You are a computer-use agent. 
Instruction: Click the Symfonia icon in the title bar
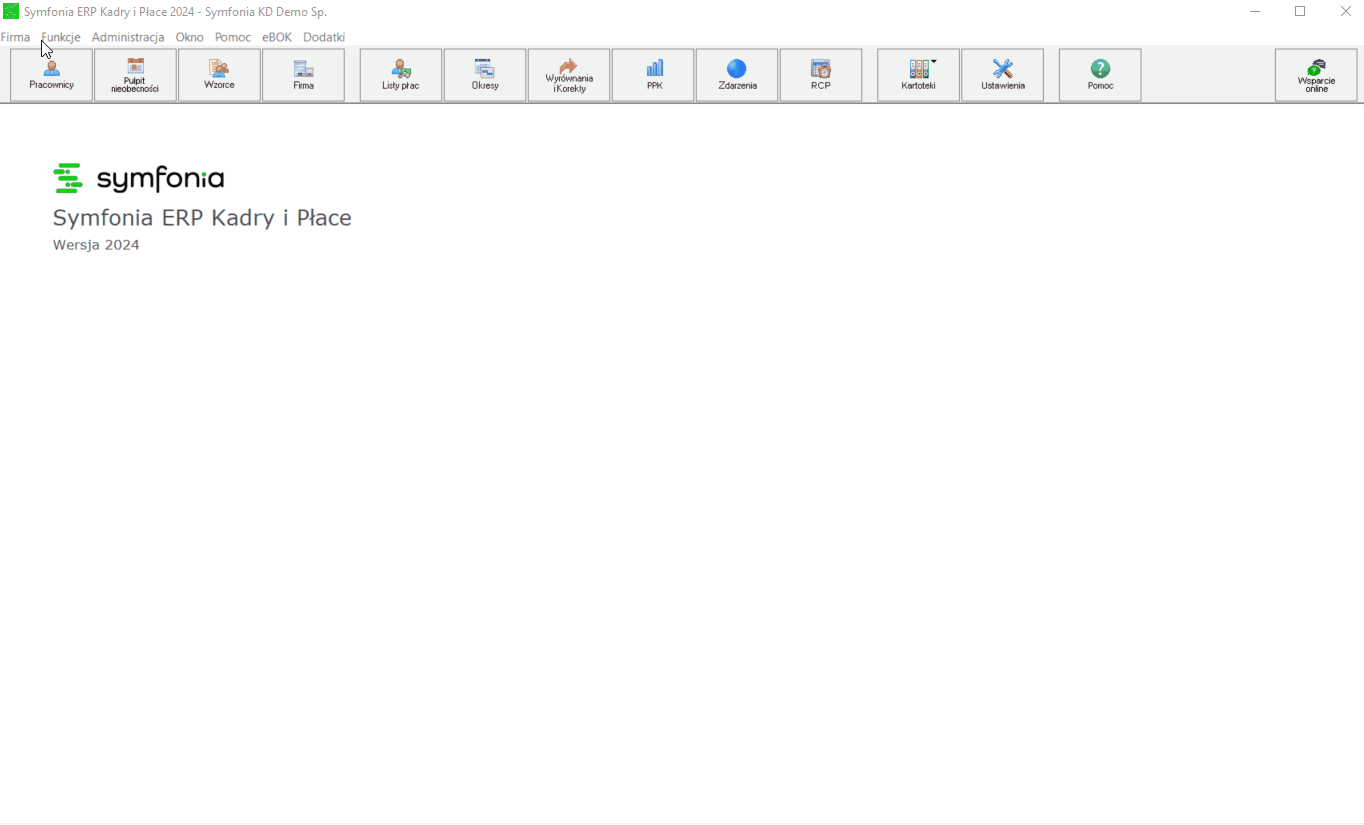(11, 11)
